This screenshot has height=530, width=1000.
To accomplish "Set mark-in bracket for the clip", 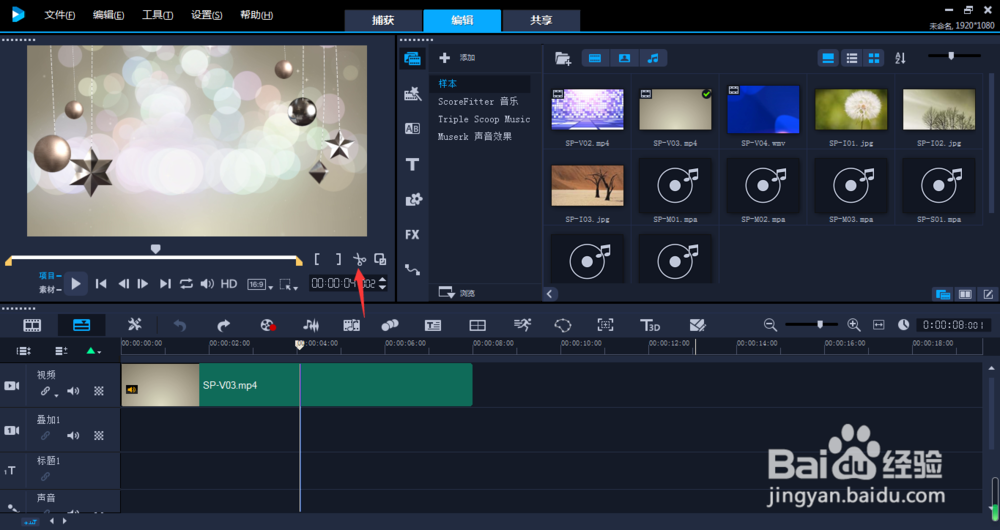I will pos(317,259).
